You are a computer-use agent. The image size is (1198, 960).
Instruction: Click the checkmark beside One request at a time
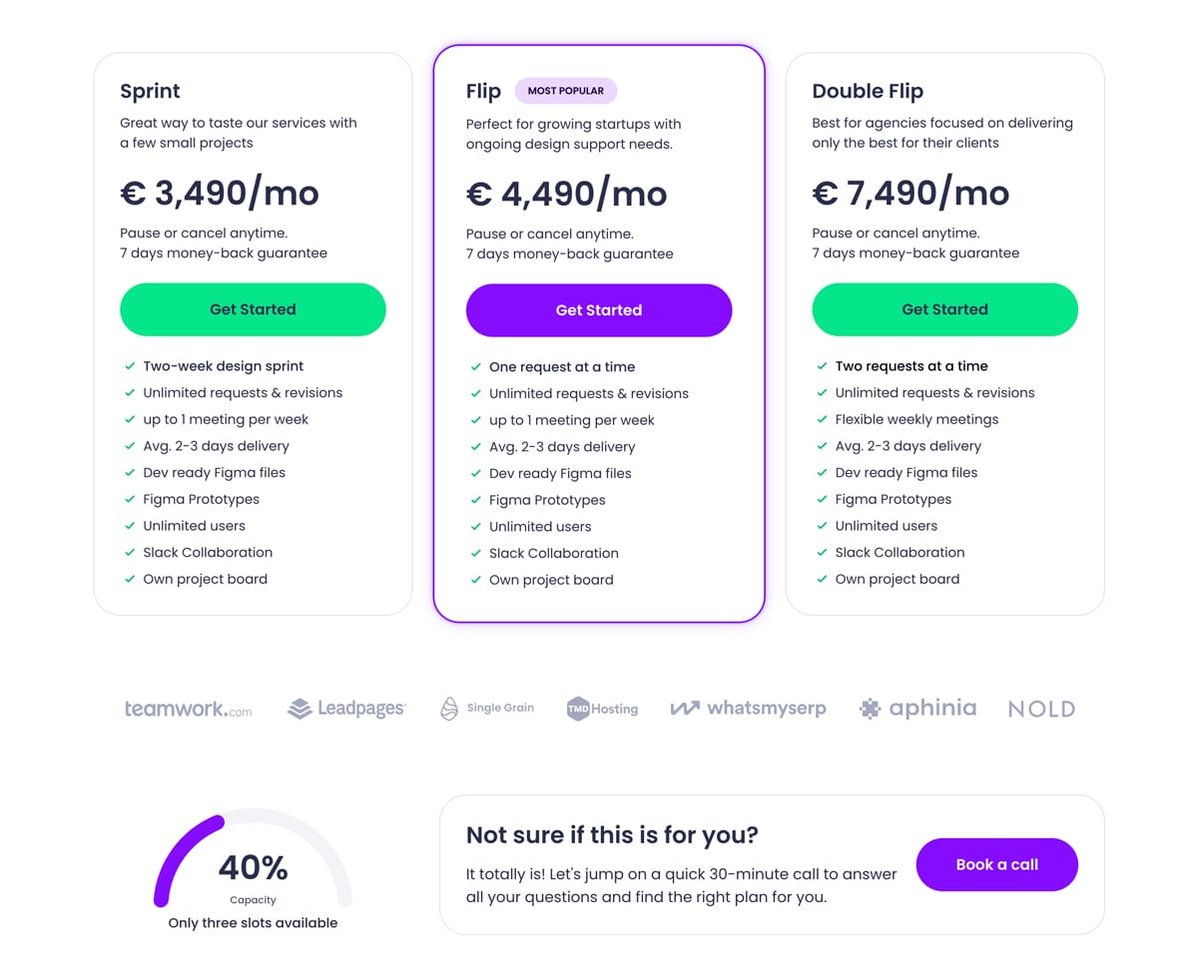point(474,367)
